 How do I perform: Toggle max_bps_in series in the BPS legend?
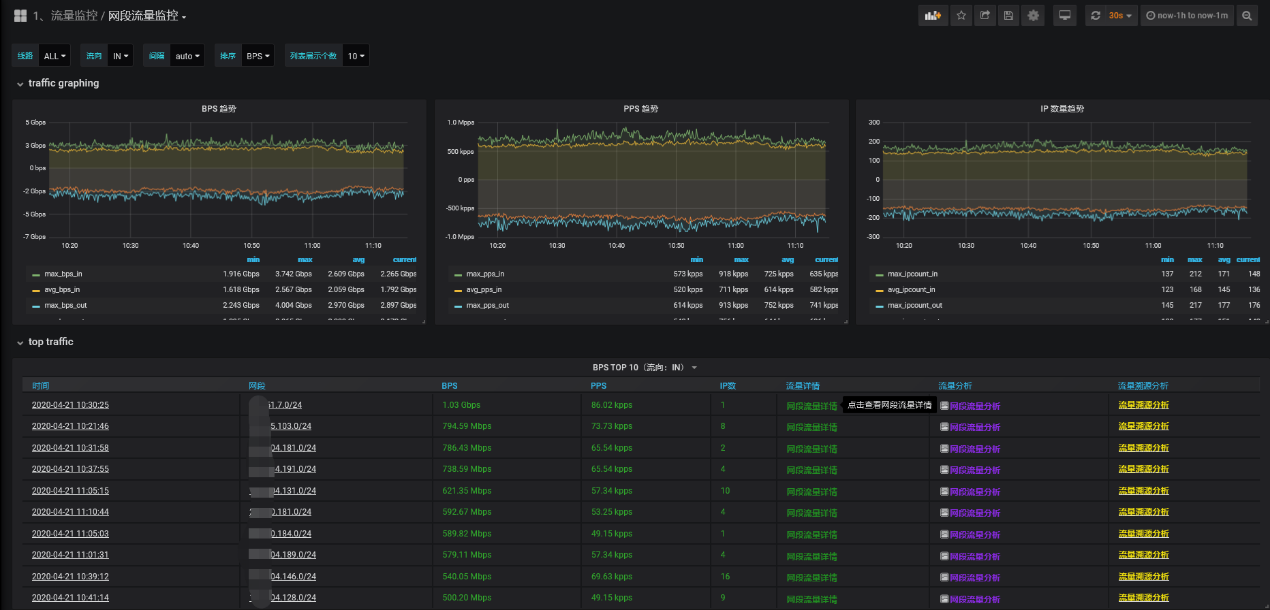pyautogui.click(x=65, y=273)
